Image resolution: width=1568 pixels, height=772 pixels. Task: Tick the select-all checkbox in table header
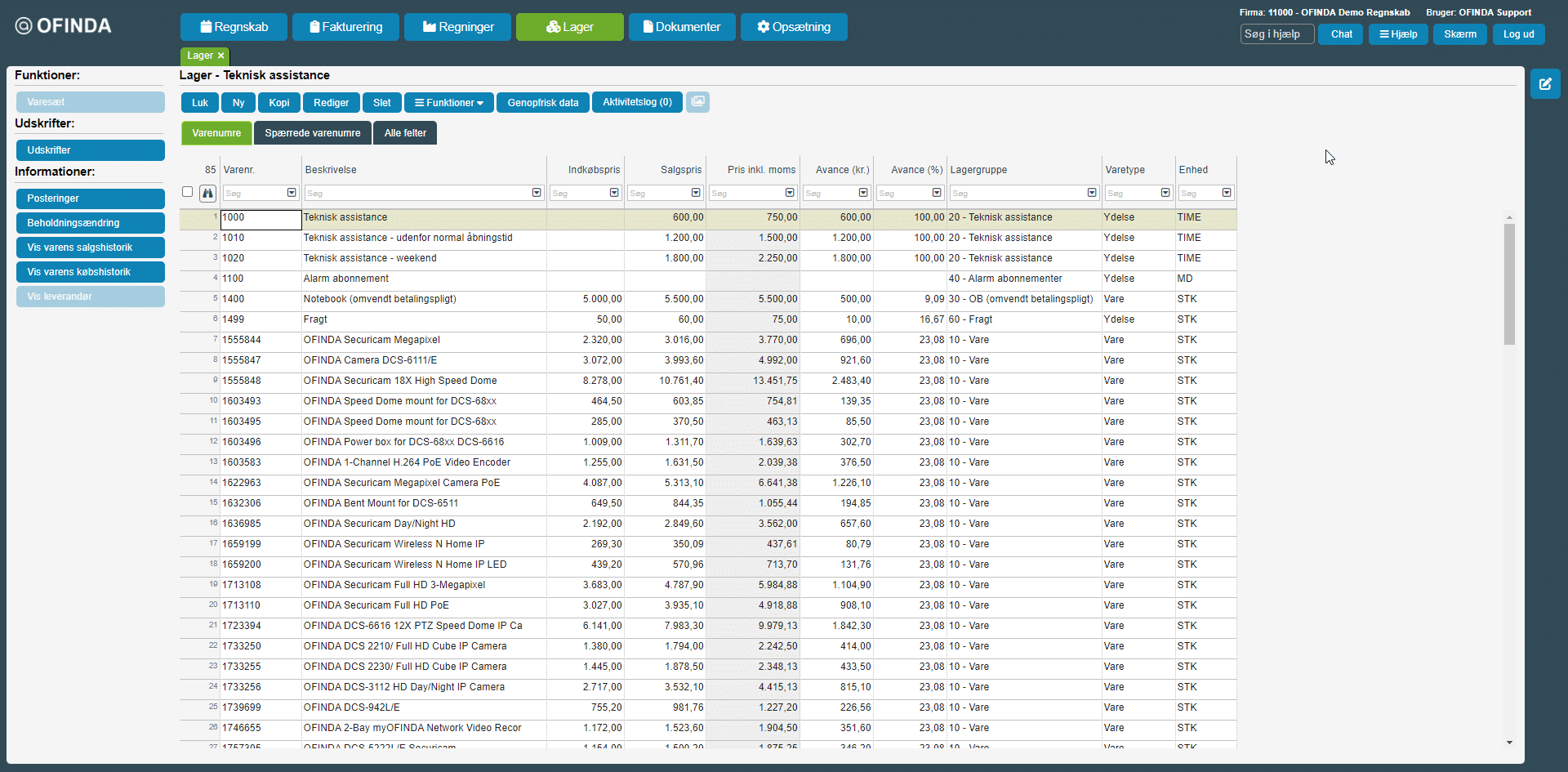188,192
